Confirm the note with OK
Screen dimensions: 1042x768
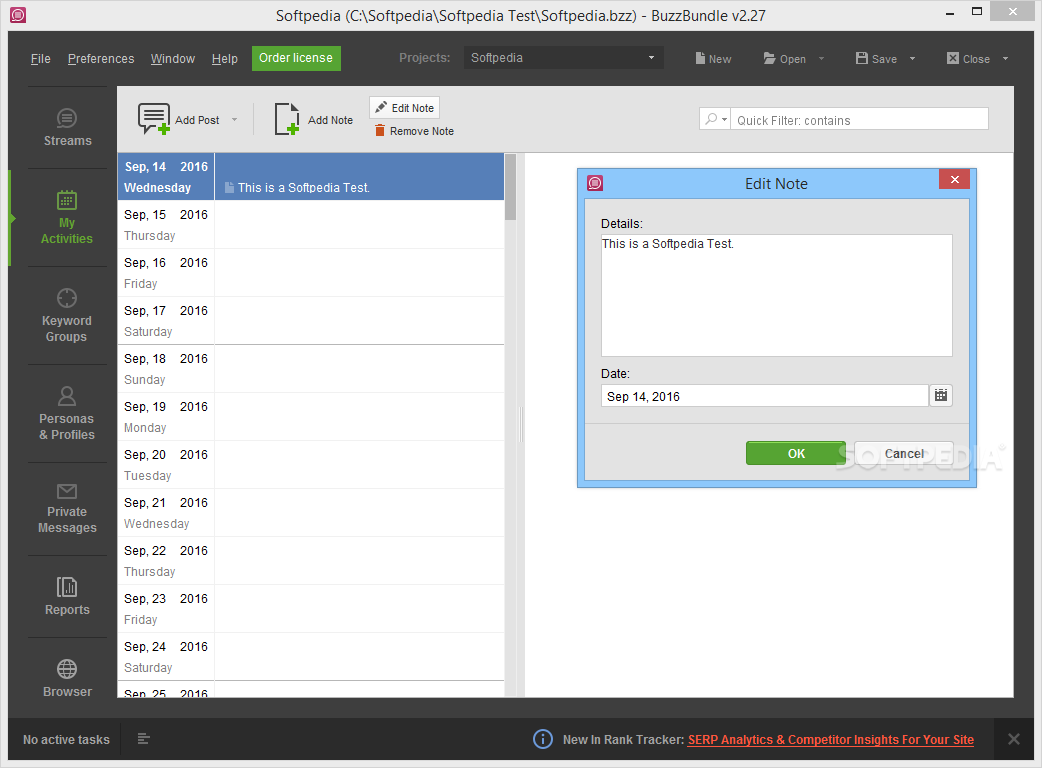click(x=795, y=453)
